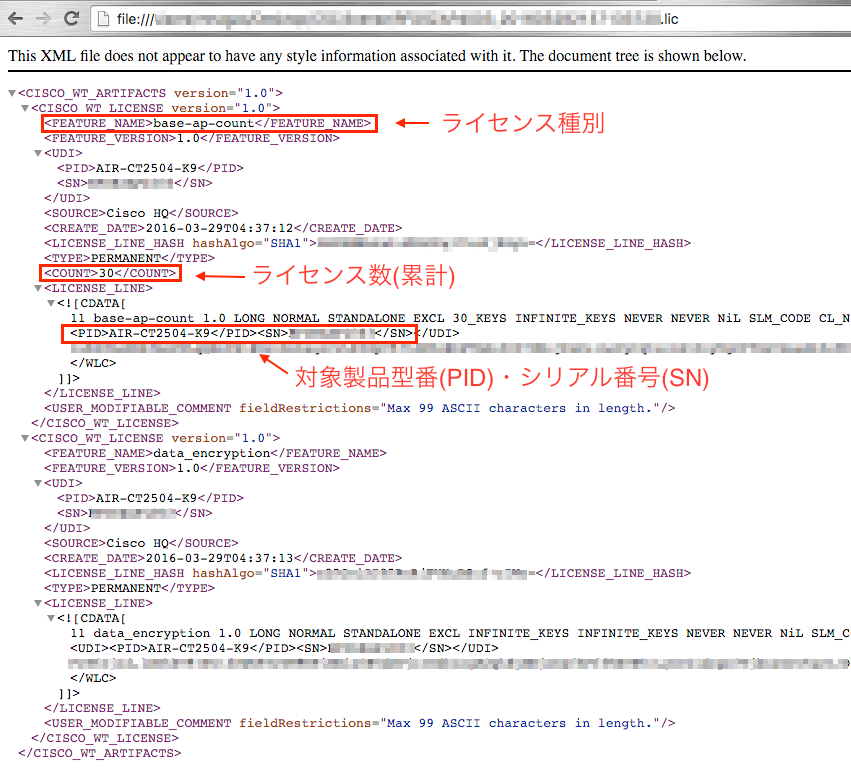851x782 pixels.
Task: Reload the page with refresh icon
Action: click(x=71, y=18)
